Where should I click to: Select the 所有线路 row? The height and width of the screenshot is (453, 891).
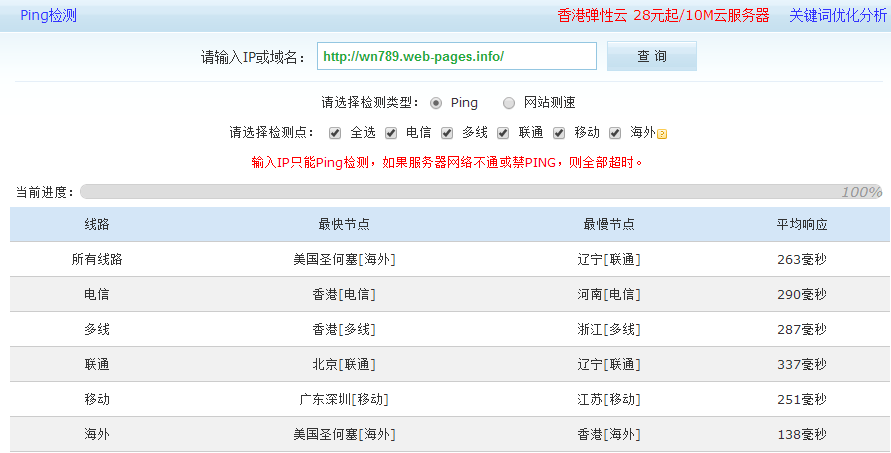point(97,259)
